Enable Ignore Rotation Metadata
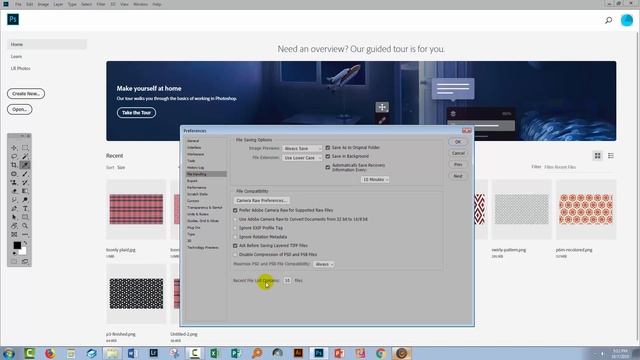 pos(235,237)
